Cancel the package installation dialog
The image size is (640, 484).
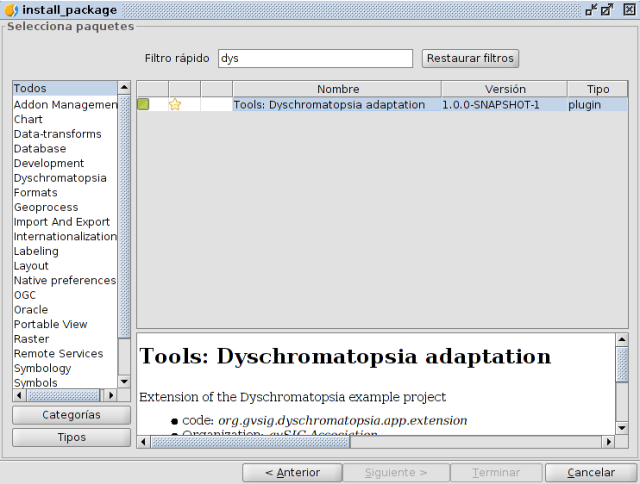tap(591, 473)
